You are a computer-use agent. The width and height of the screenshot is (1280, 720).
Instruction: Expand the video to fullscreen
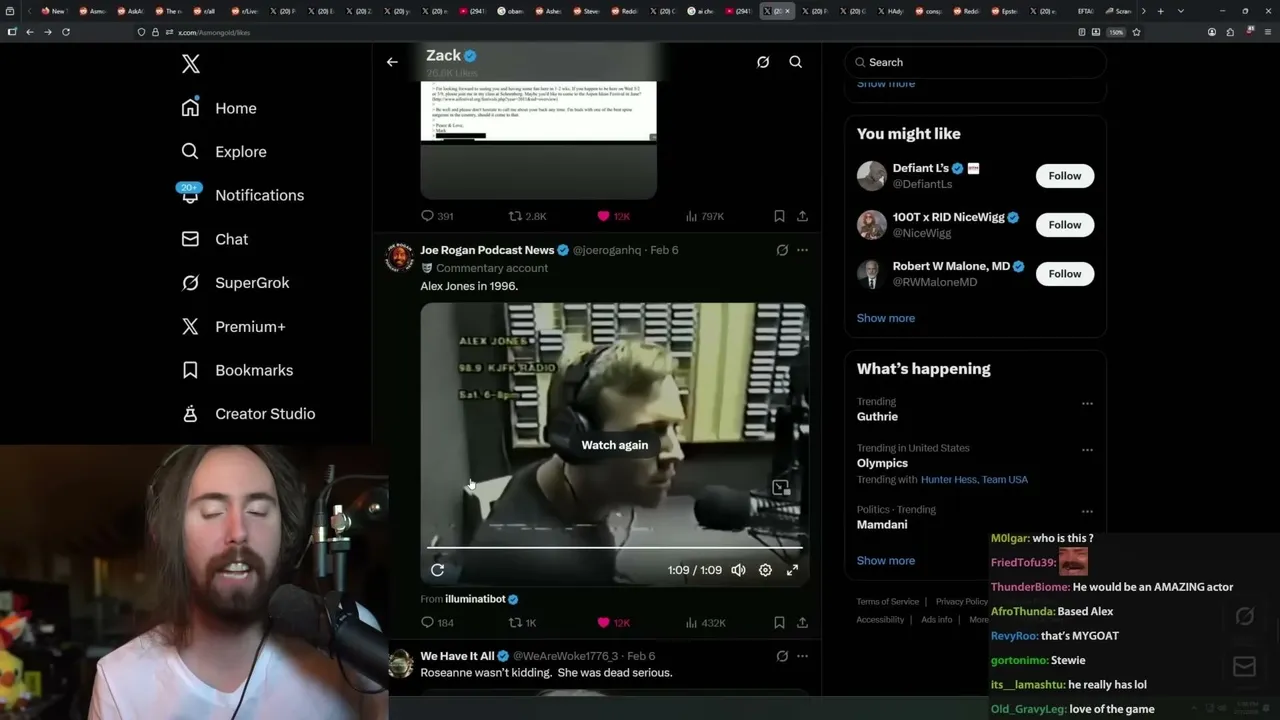[792, 570]
